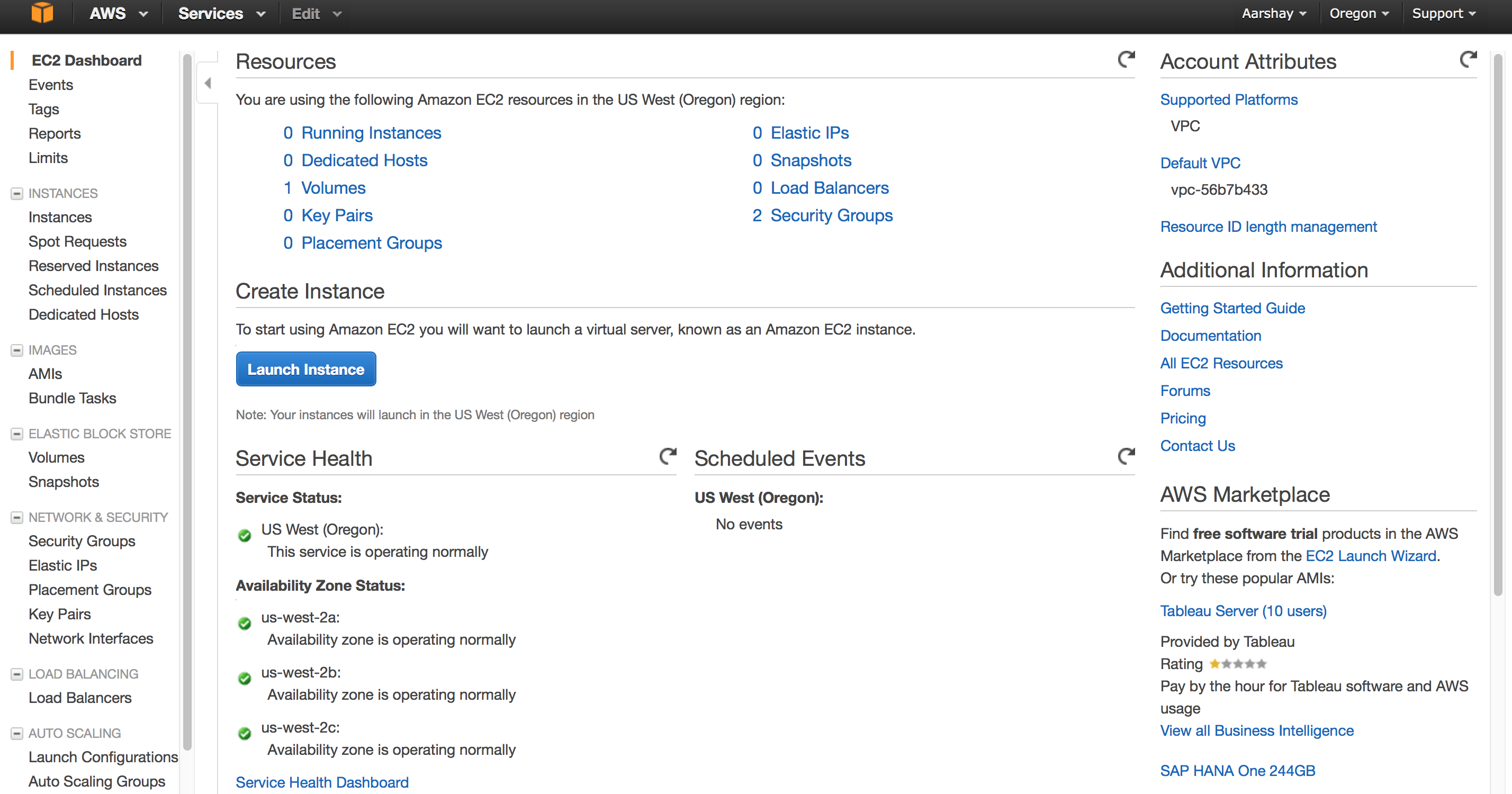This screenshot has height=794, width=1512.
Task: Click the us-west-2a green status icon
Action: pyautogui.click(x=245, y=623)
